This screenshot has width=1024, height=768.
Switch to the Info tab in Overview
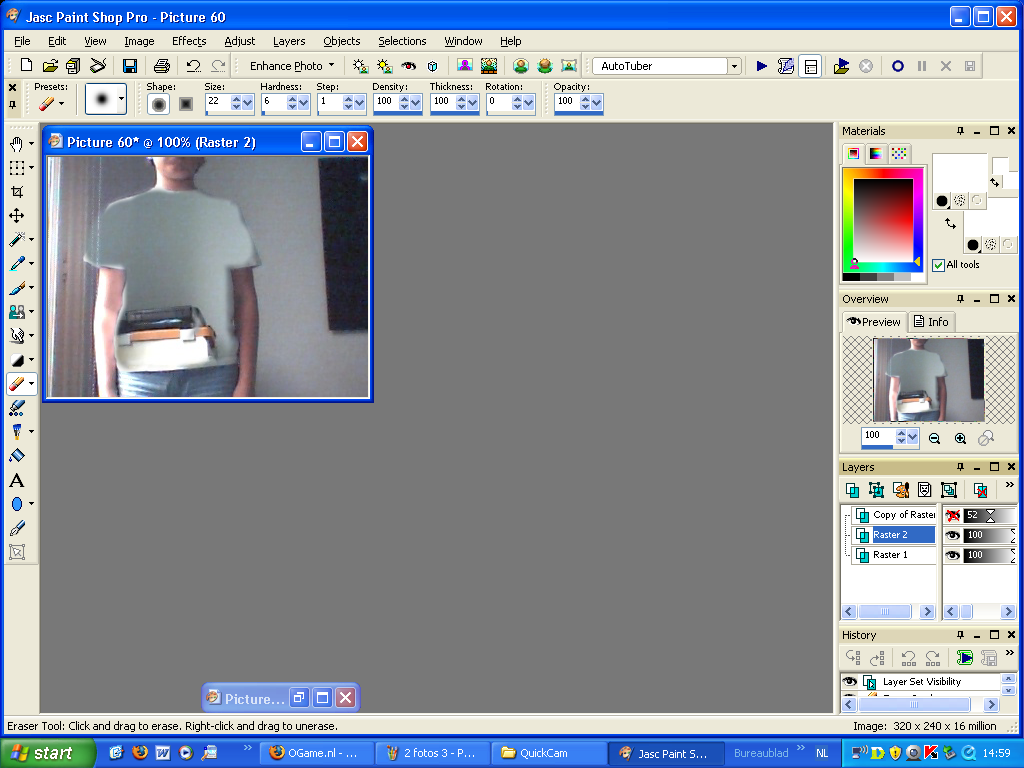click(932, 321)
